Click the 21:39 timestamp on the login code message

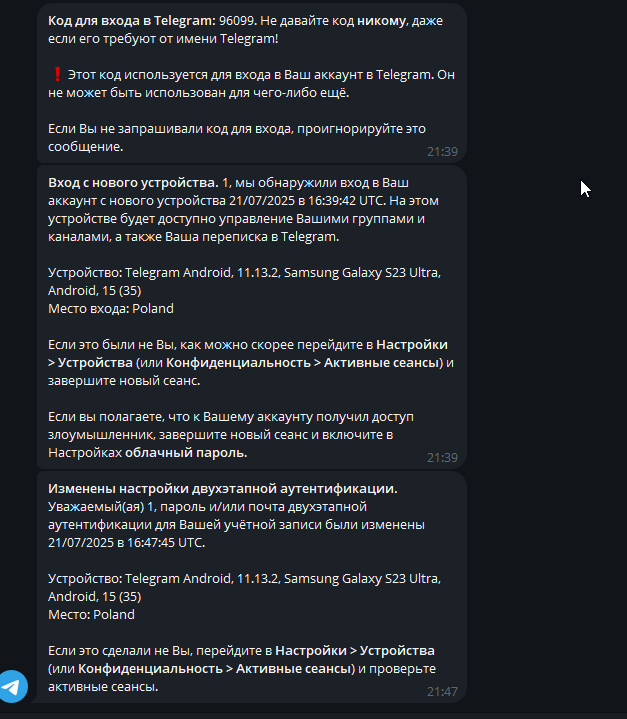442,151
